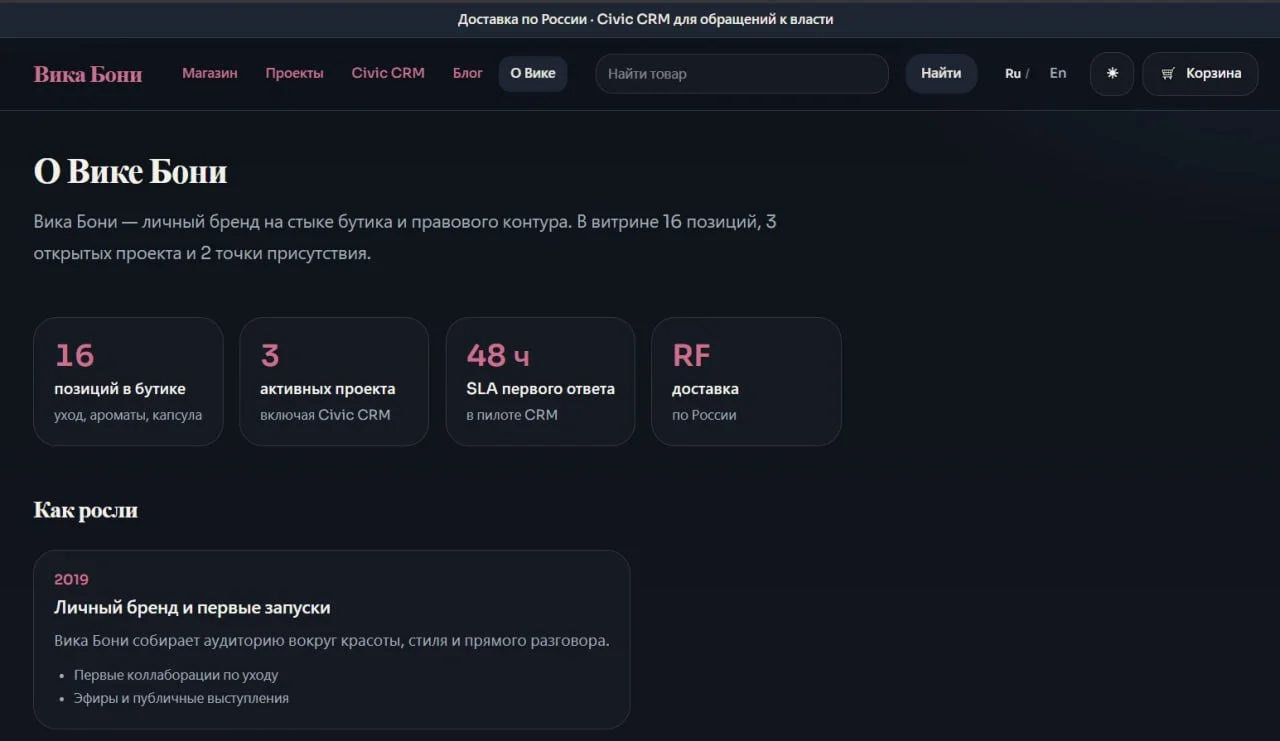This screenshot has width=1280, height=741.
Task: Click the 'по России' caption under доставка
Action: pyautogui.click(x=704, y=415)
